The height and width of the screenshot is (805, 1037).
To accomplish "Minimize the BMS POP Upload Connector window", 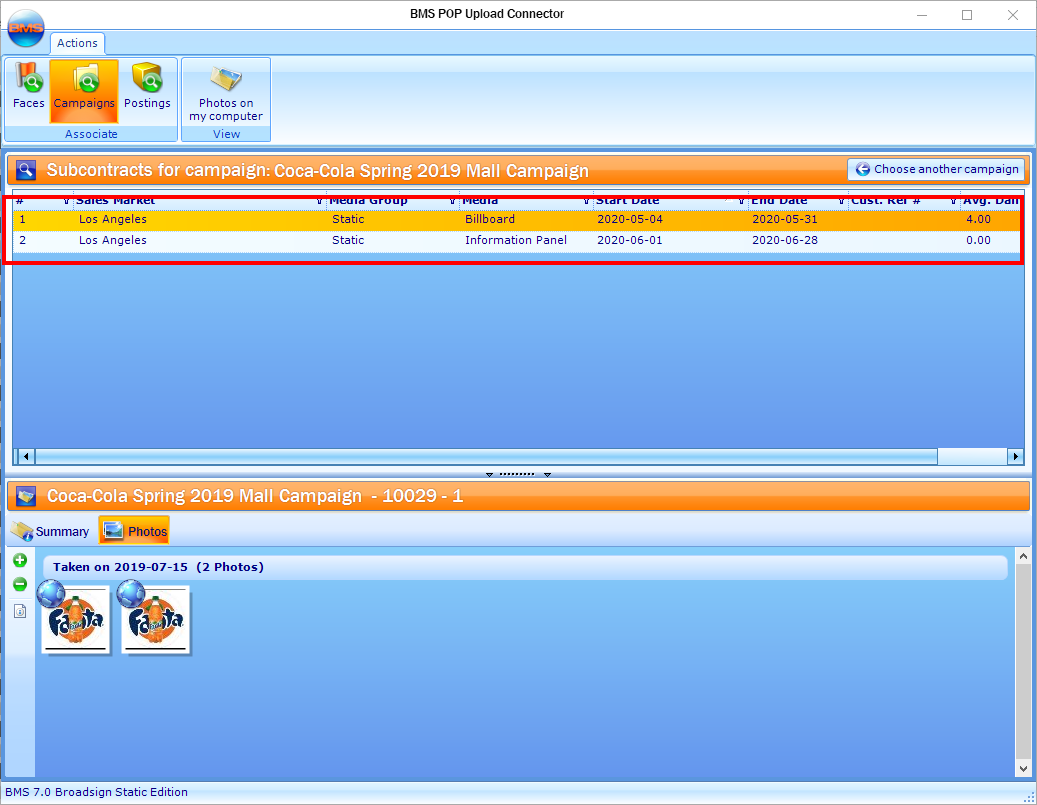I will (922, 15).
